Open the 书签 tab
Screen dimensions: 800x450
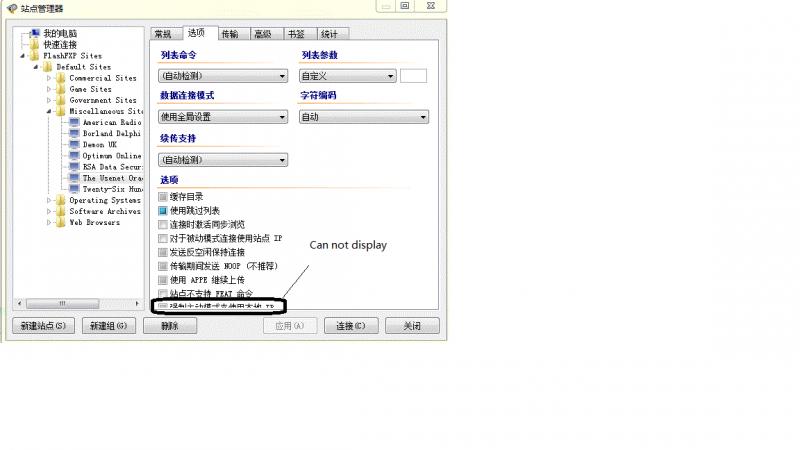pos(295,33)
